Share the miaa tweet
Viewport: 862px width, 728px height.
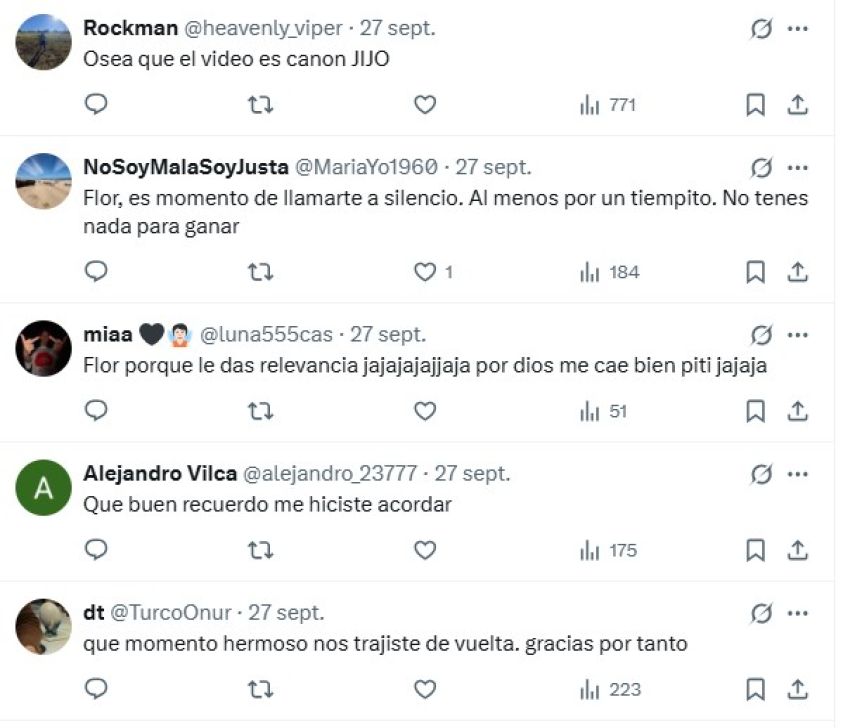[x=798, y=411]
